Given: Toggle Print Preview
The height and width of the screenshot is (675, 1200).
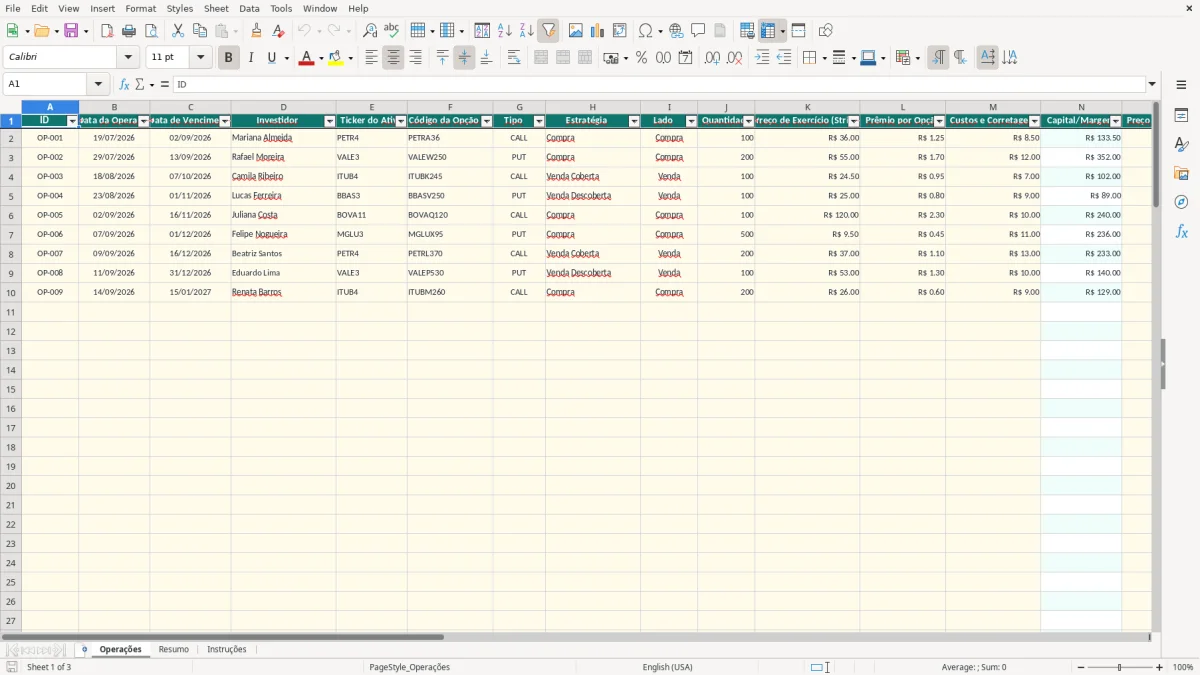Looking at the screenshot, I should pos(151,31).
